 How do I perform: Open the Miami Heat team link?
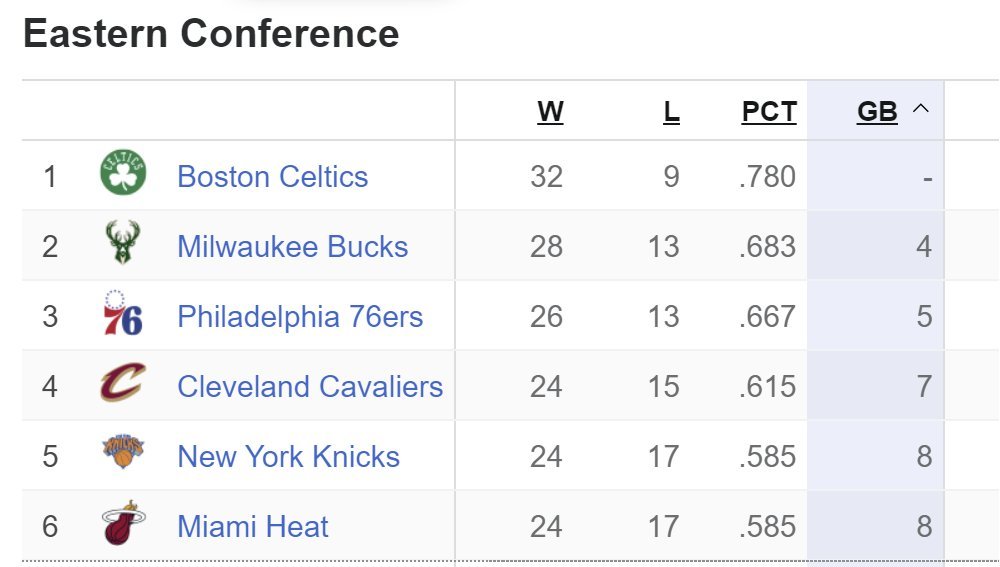pos(253,527)
